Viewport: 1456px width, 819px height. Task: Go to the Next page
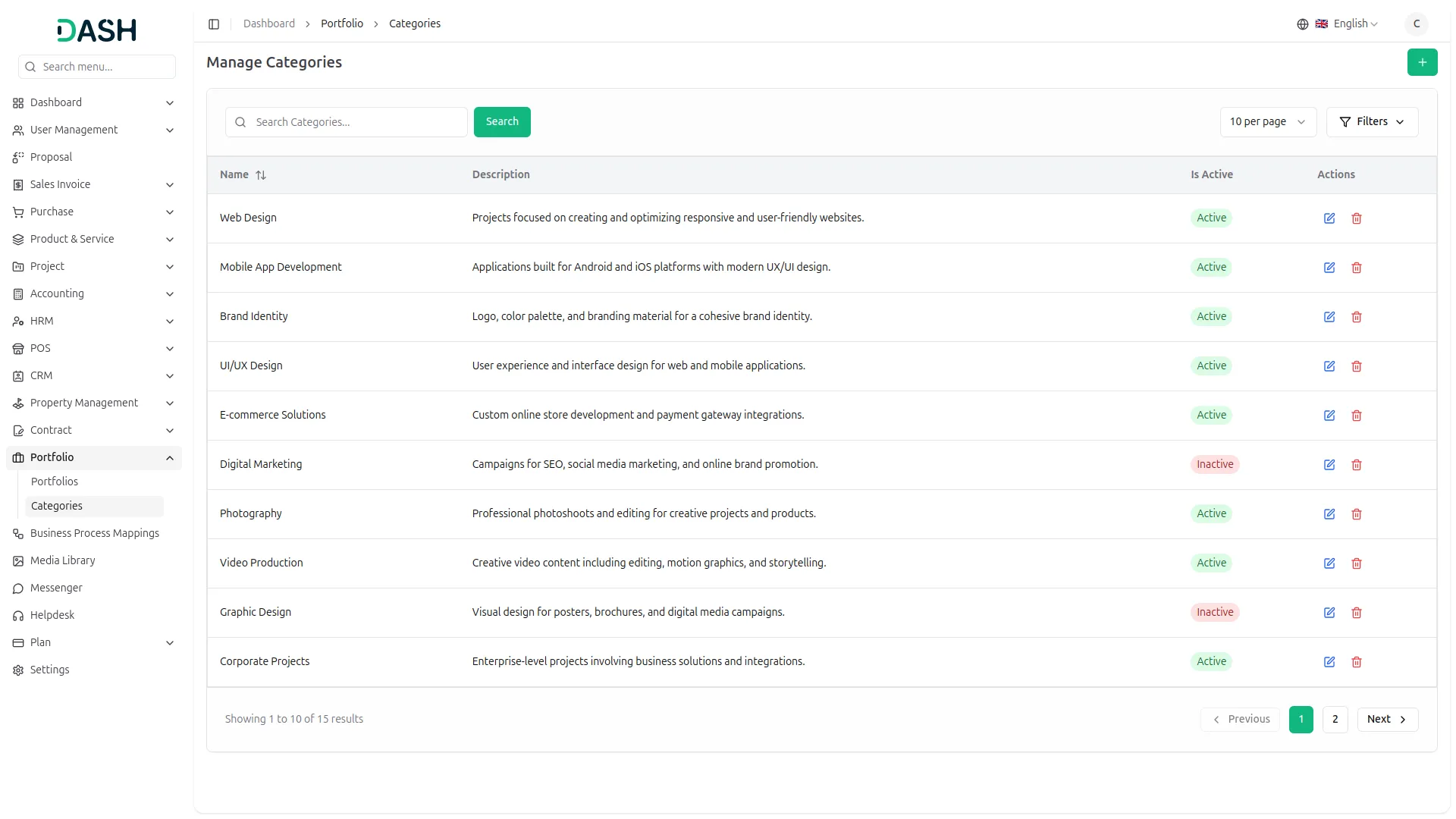1387,720
